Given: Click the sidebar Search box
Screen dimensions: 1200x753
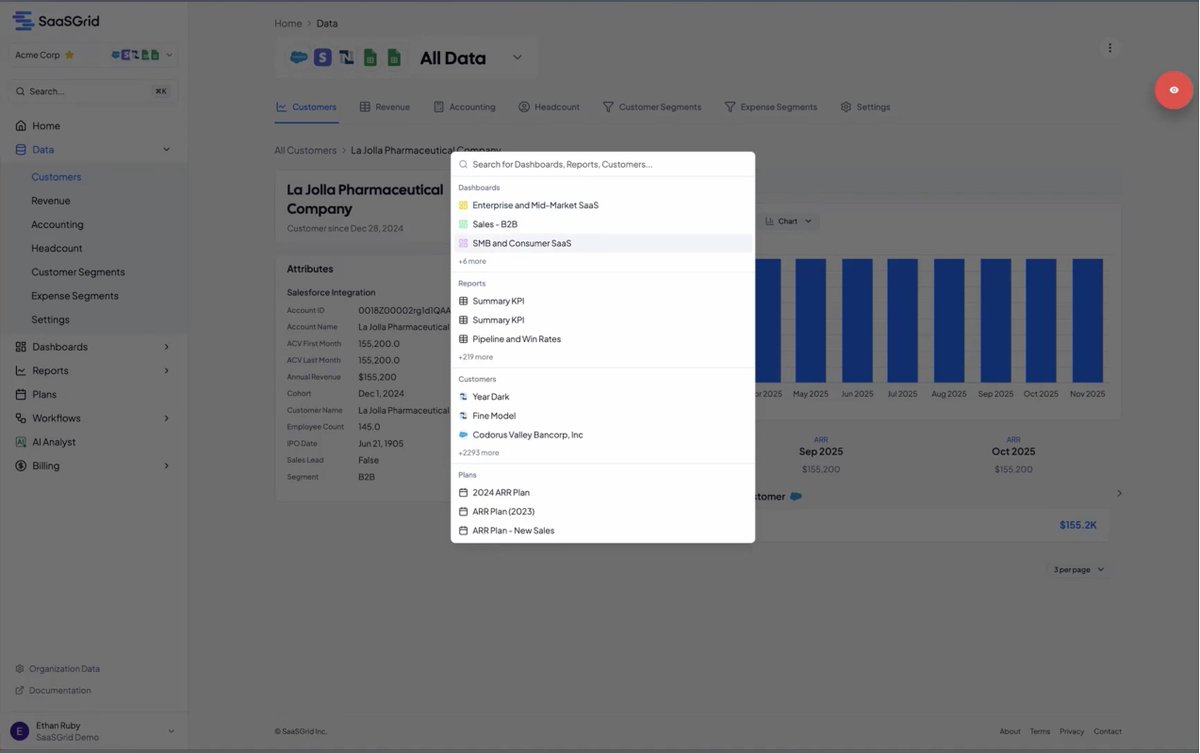Looking at the screenshot, I should click(94, 91).
